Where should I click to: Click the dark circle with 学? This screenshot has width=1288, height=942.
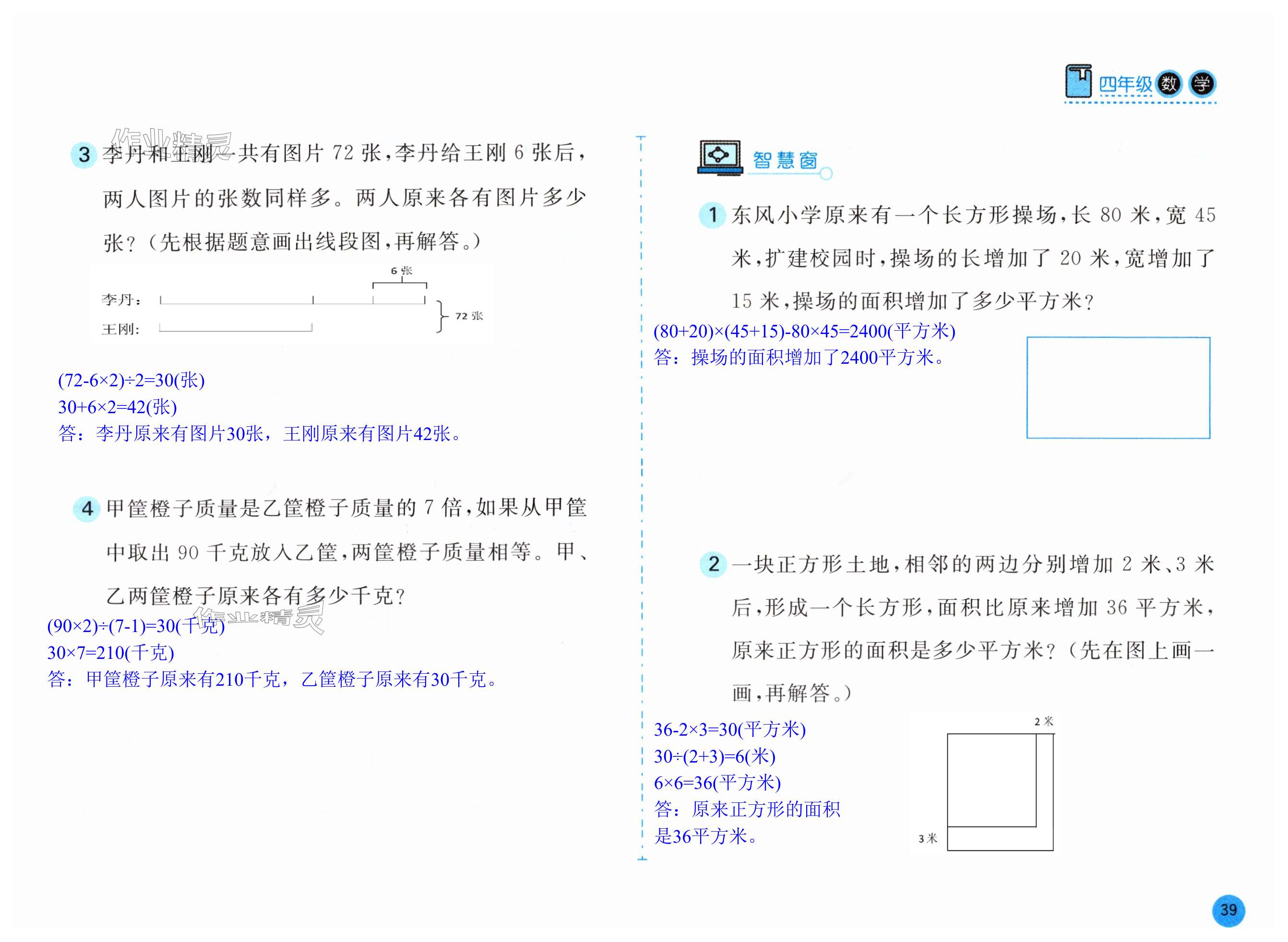pos(1202,84)
